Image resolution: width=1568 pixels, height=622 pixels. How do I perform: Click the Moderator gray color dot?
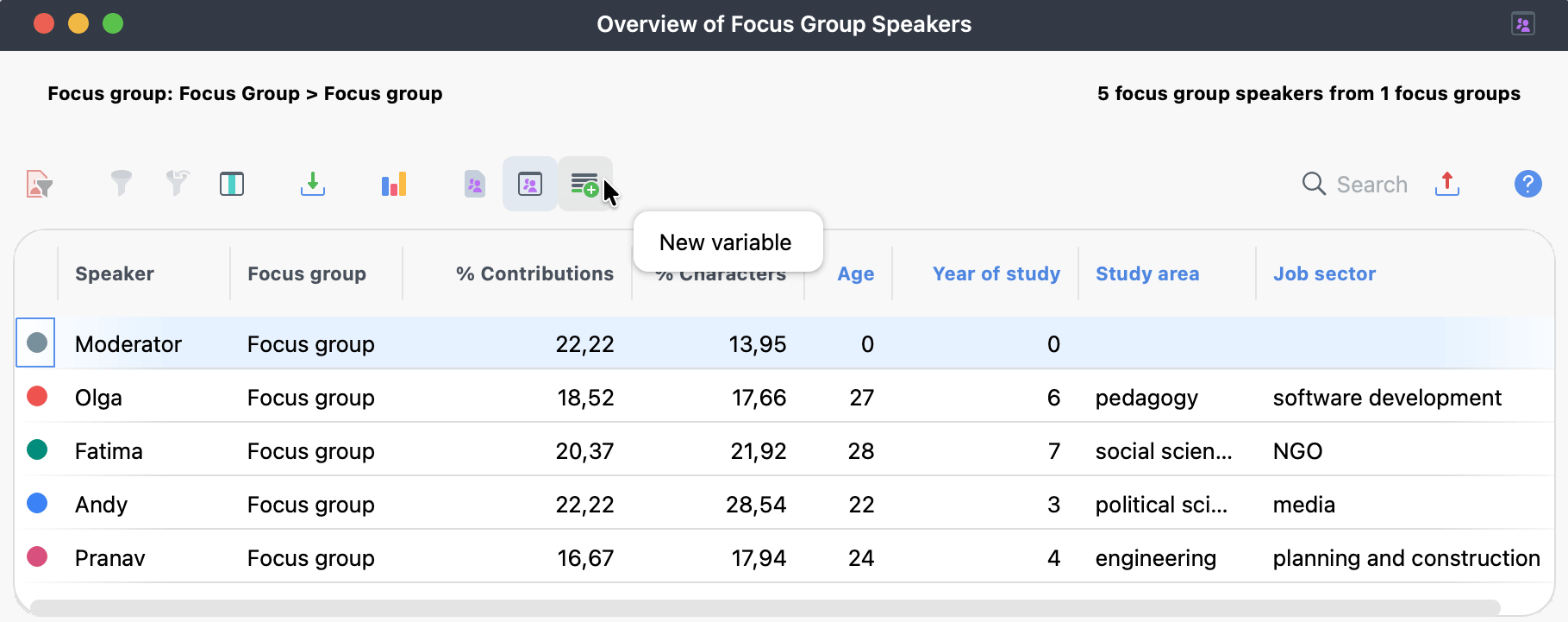point(37,342)
